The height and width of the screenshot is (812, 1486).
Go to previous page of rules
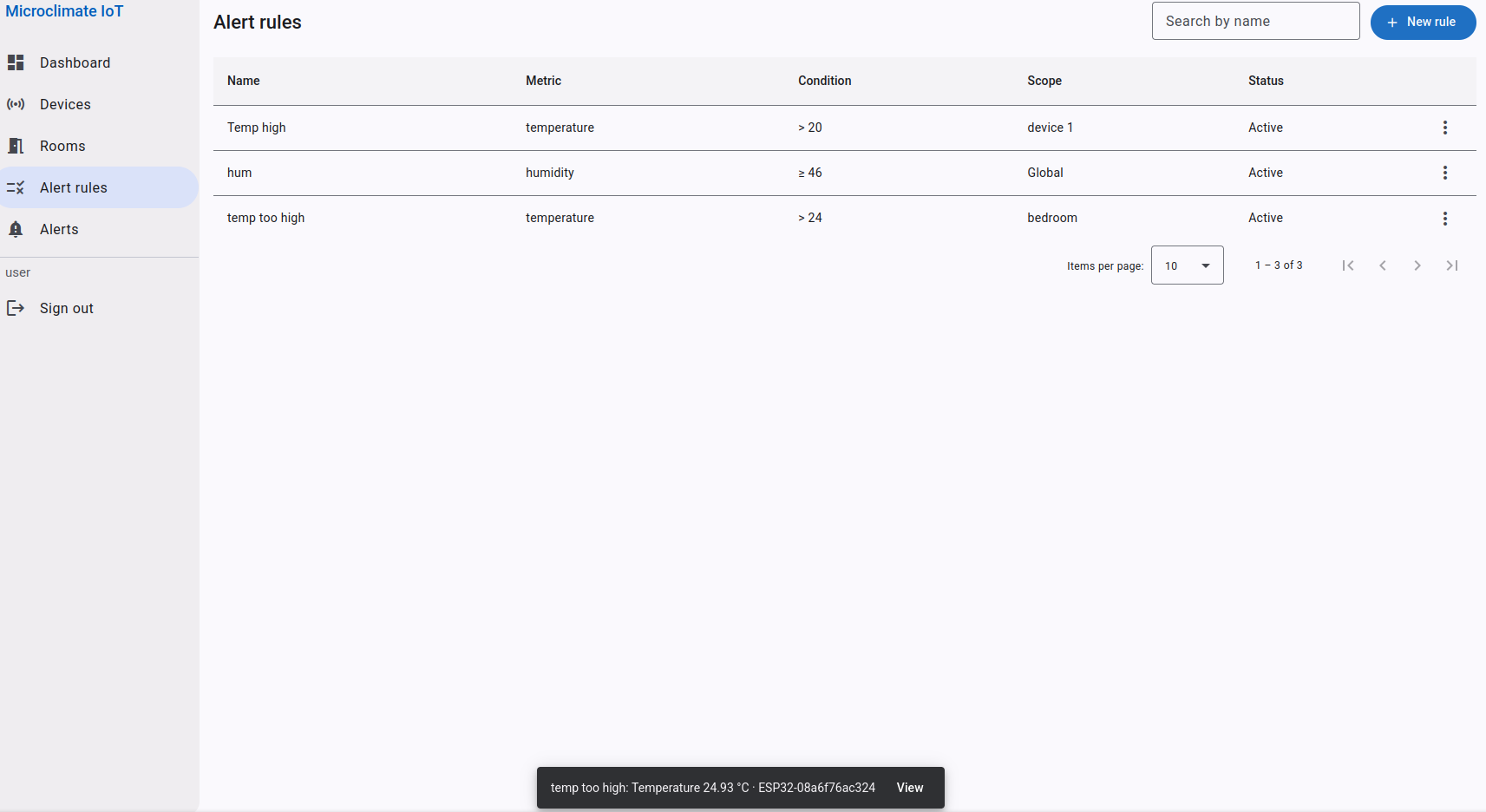pyautogui.click(x=1383, y=265)
